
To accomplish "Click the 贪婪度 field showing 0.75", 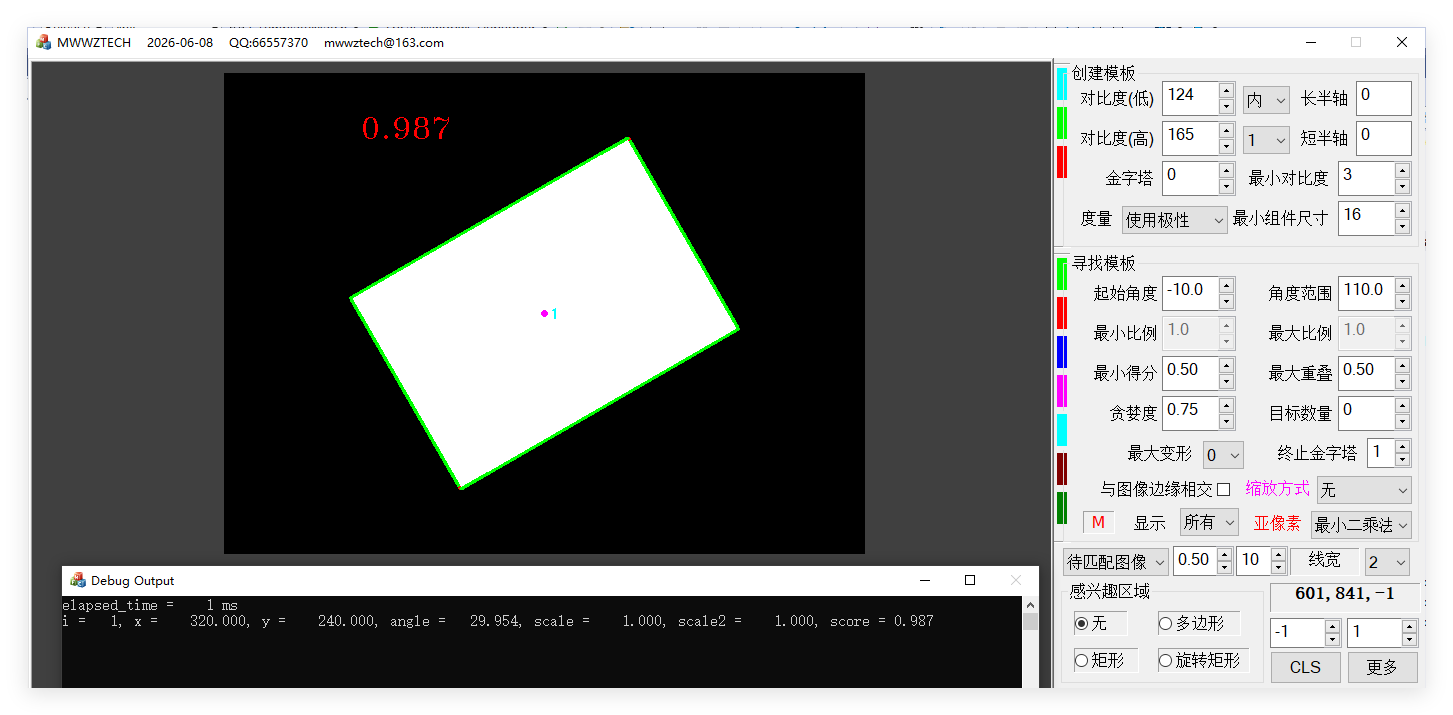I will tap(1190, 413).
